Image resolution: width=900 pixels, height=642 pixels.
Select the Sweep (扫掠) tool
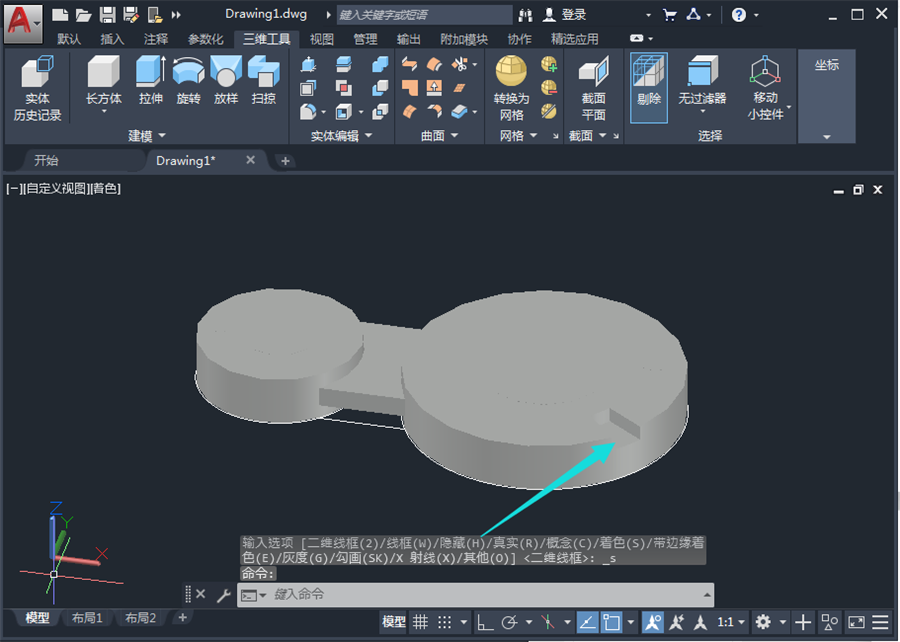click(263, 81)
